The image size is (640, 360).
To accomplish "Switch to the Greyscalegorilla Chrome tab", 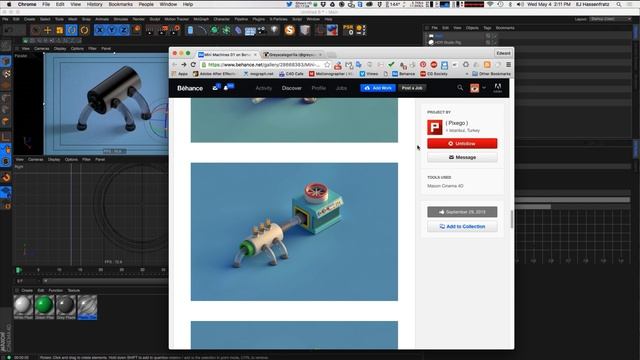I will tap(292, 54).
